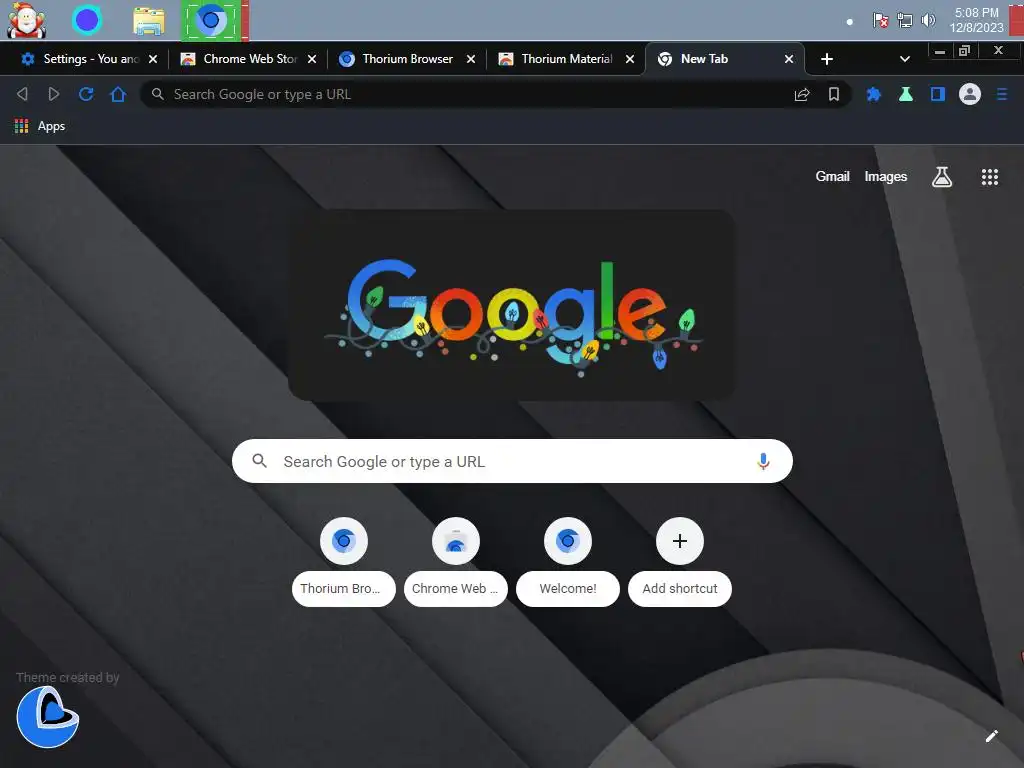Reload the current page
Viewport: 1024px width, 768px height.
[x=86, y=94]
